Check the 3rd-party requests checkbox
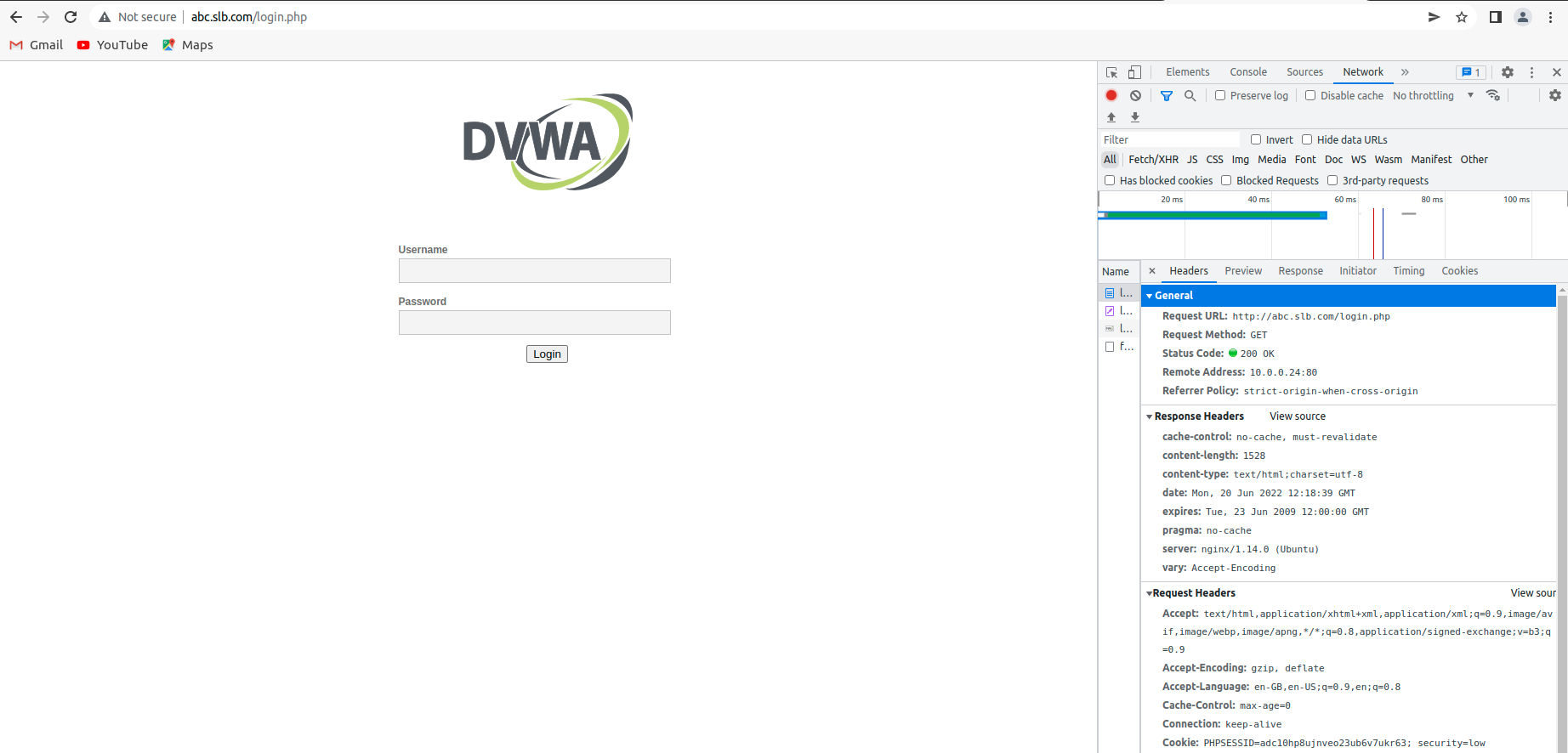The image size is (1568, 753). 1332,180
